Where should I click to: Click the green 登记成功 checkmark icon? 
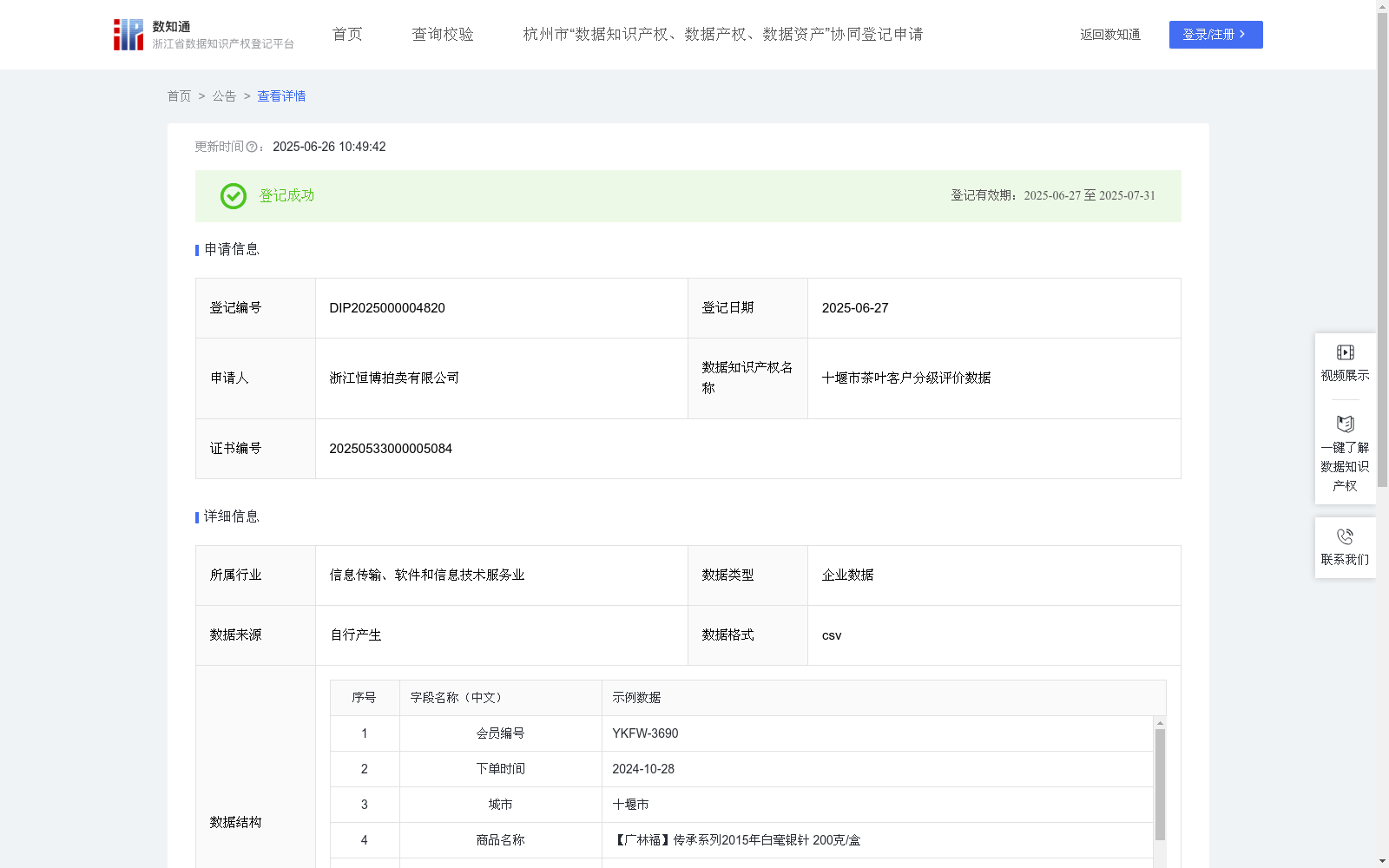[x=233, y=196]
